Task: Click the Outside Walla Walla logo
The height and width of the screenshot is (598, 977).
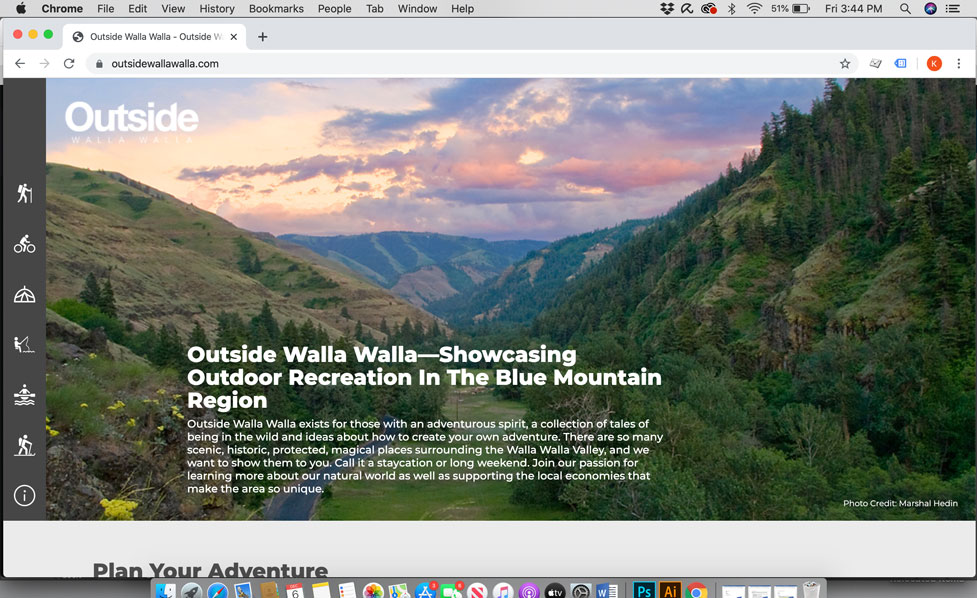Action: (131, 122)
